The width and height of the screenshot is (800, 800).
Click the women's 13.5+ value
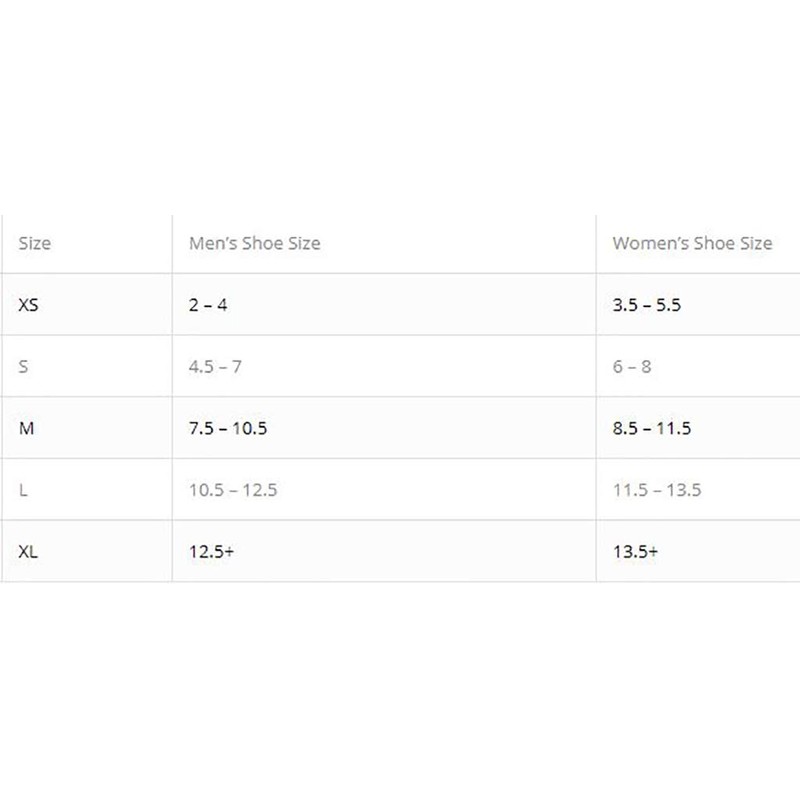point(636,551)
